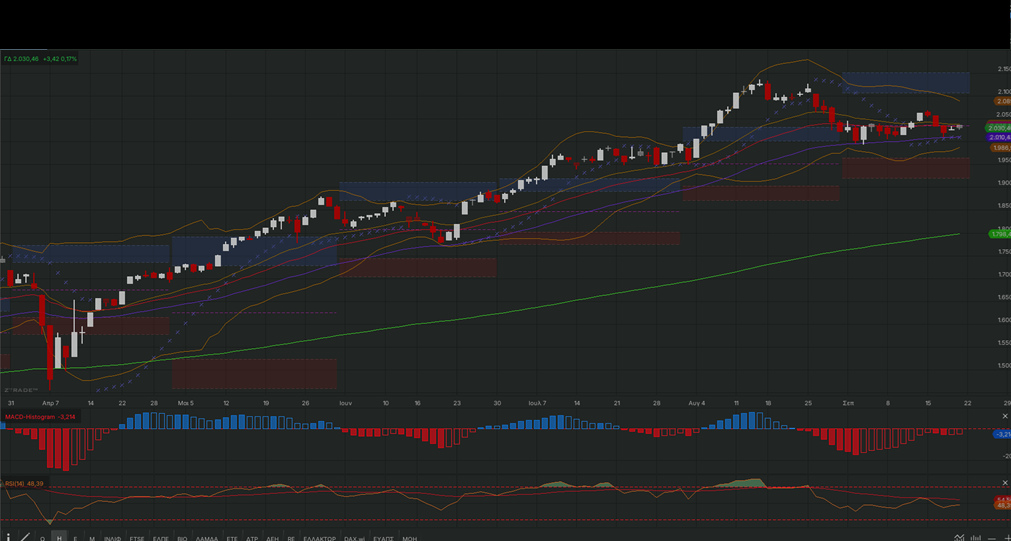Change chart type with bars icon
Image resolution: width=1011 pixels, height=541 pixels.
976,538
